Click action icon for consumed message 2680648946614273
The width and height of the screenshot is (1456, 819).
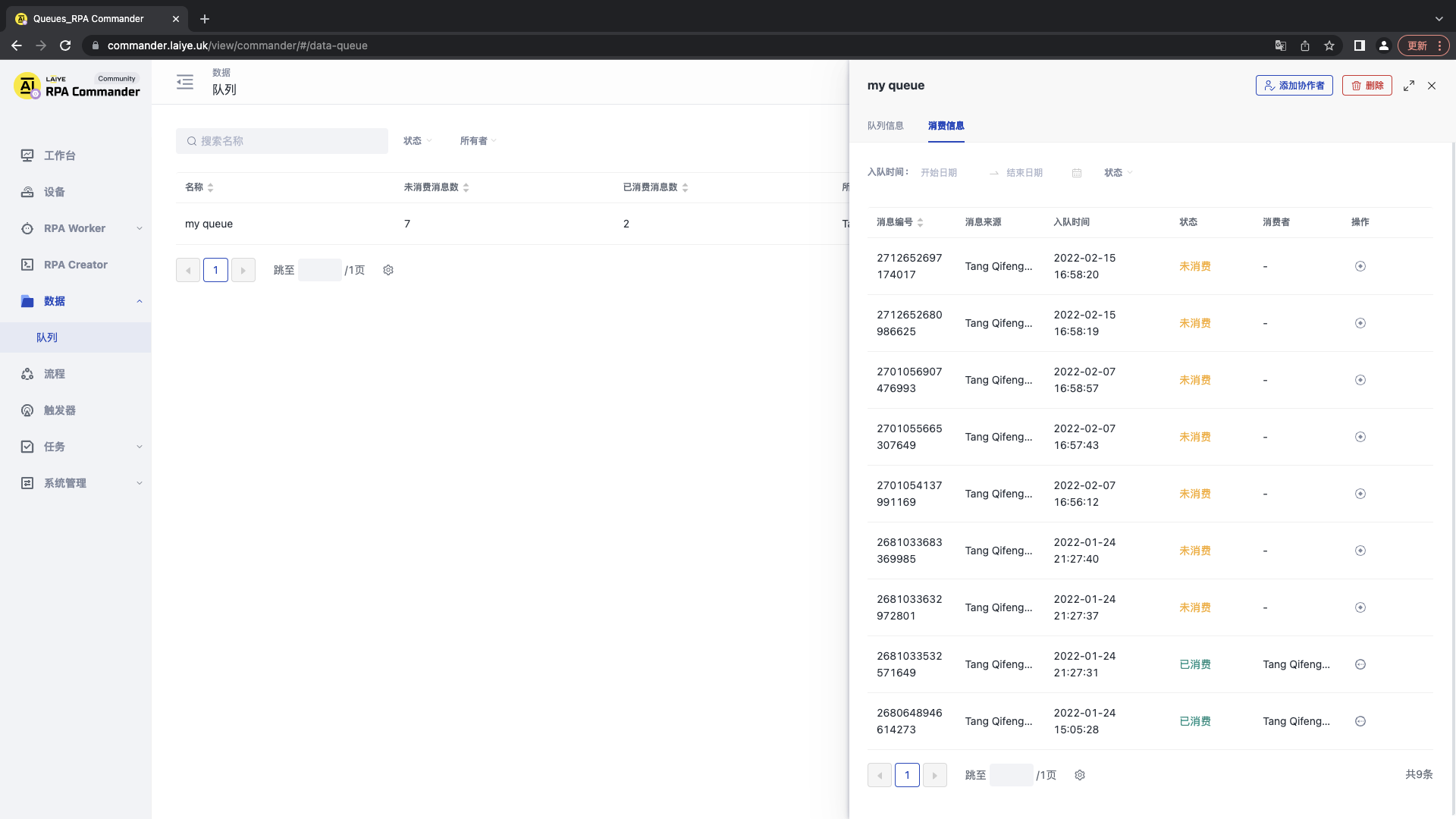[x=1360, y=721]
